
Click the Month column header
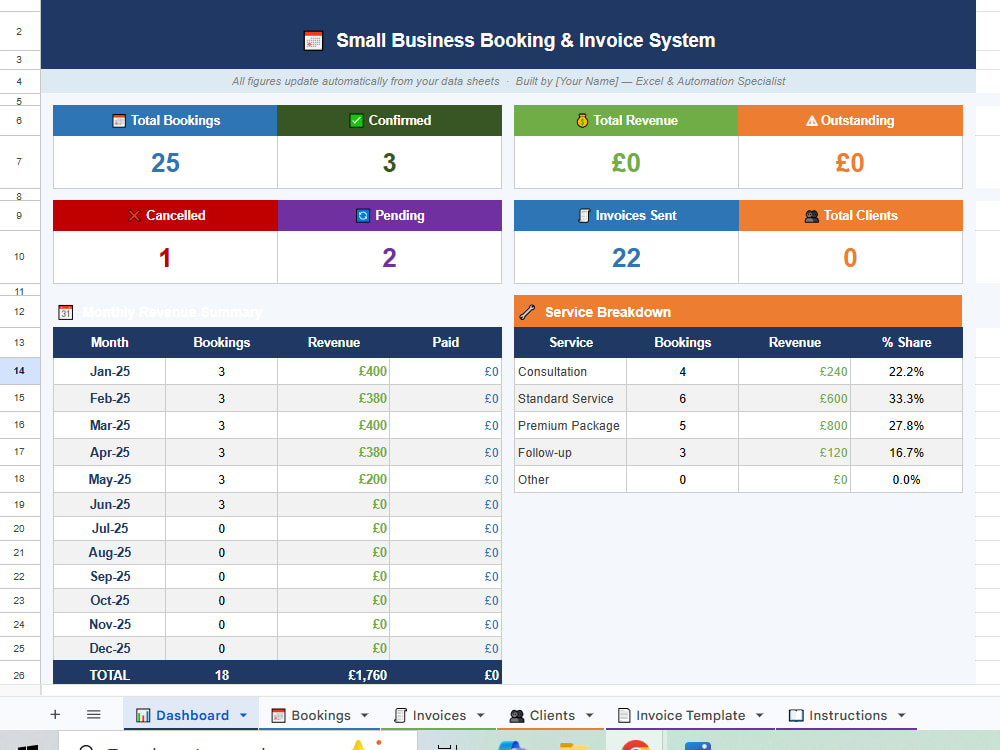(109, 342)
